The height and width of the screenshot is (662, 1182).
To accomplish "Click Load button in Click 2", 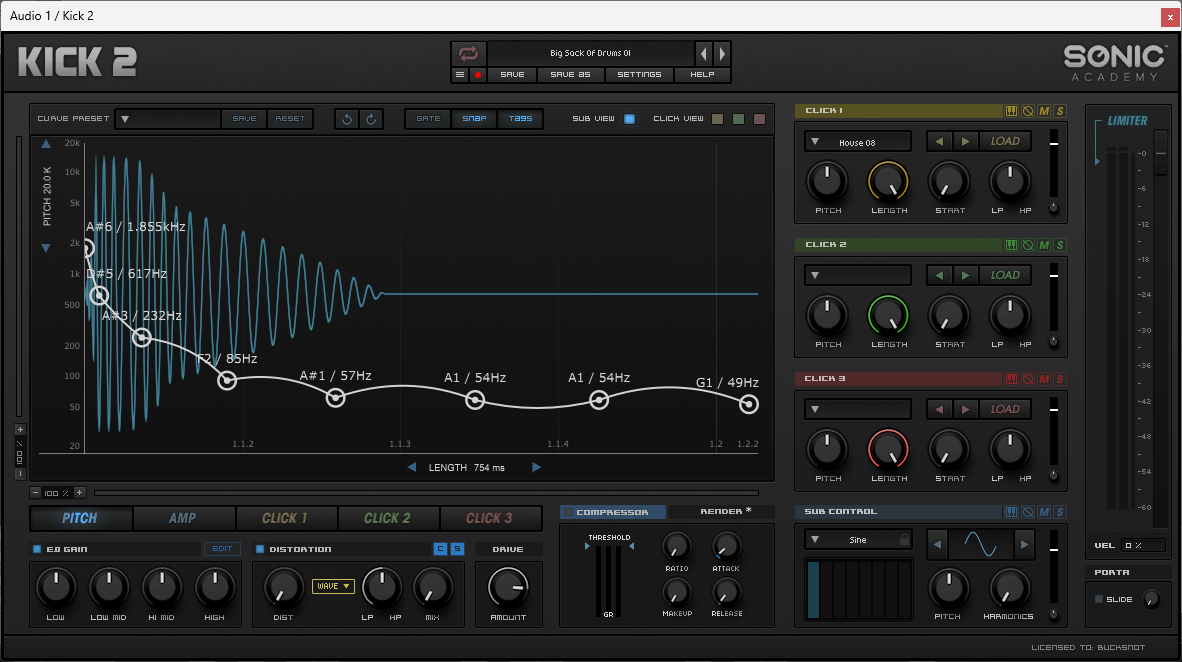I will click(1005, 275).
